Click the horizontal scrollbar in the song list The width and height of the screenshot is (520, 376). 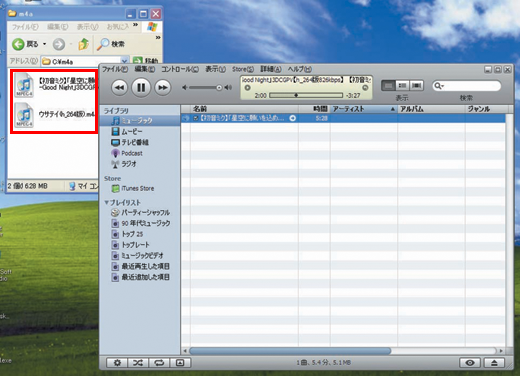(x=290, y=351)
